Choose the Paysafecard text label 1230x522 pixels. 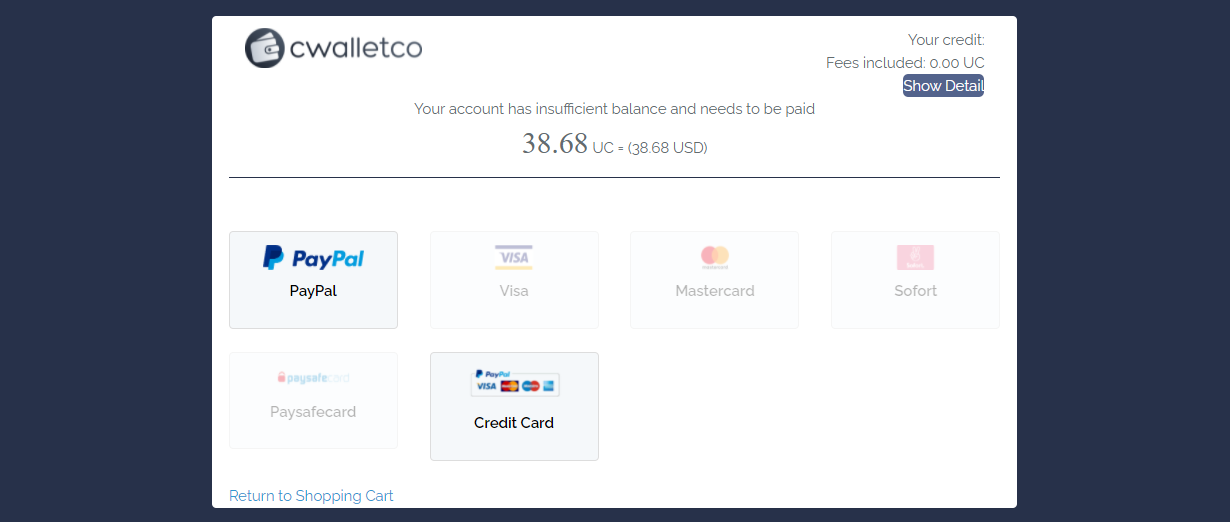point(313,412)
